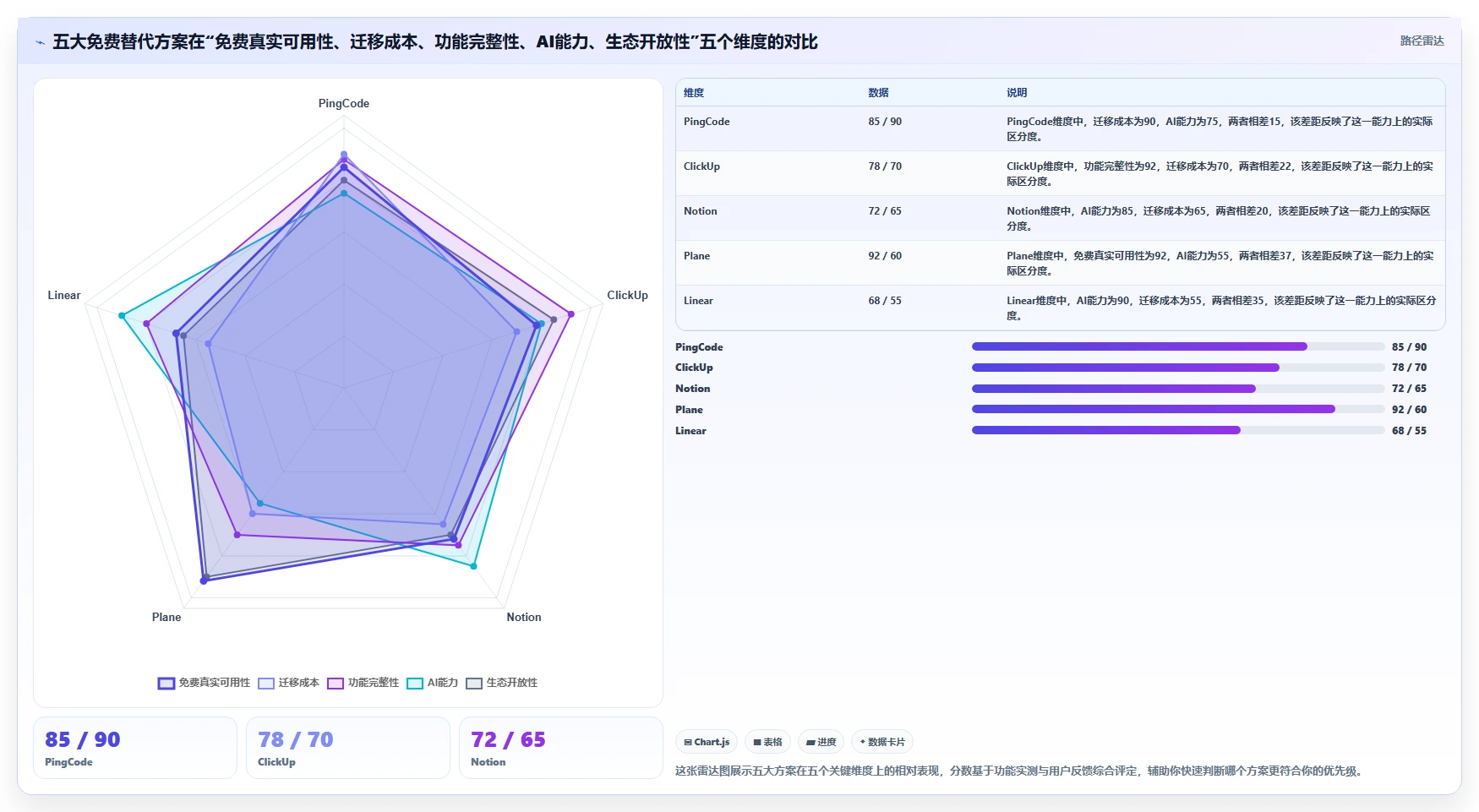This screenshot has height=812, width=1479.
Task: Toggle the 迁移成本 legend swatch
Action: [266, 683]
